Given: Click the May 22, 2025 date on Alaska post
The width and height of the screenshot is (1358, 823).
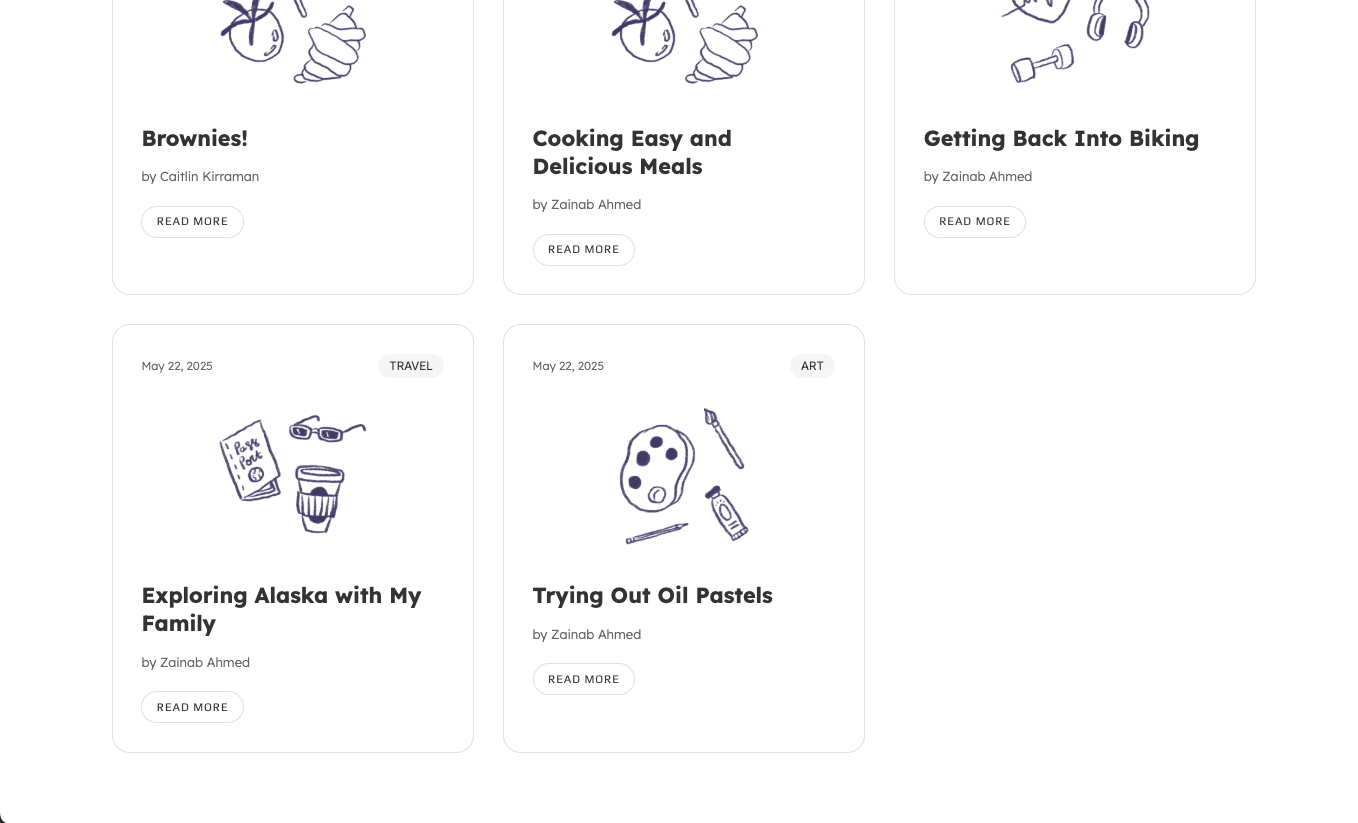Looking at the screenshot, I should (x=176, y=366).
